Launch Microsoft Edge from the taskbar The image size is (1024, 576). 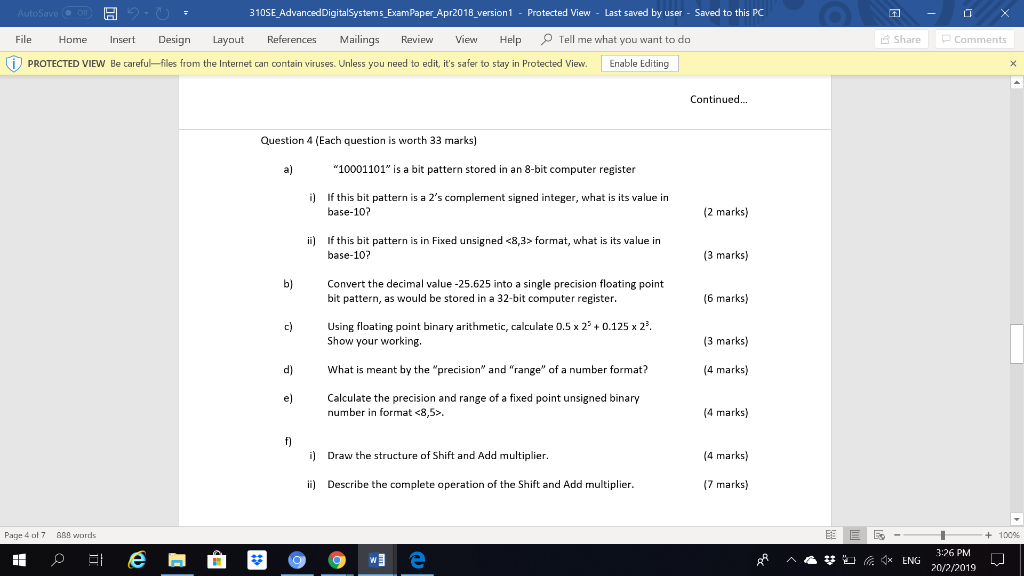pyautogui.click(x=416, y=560)
